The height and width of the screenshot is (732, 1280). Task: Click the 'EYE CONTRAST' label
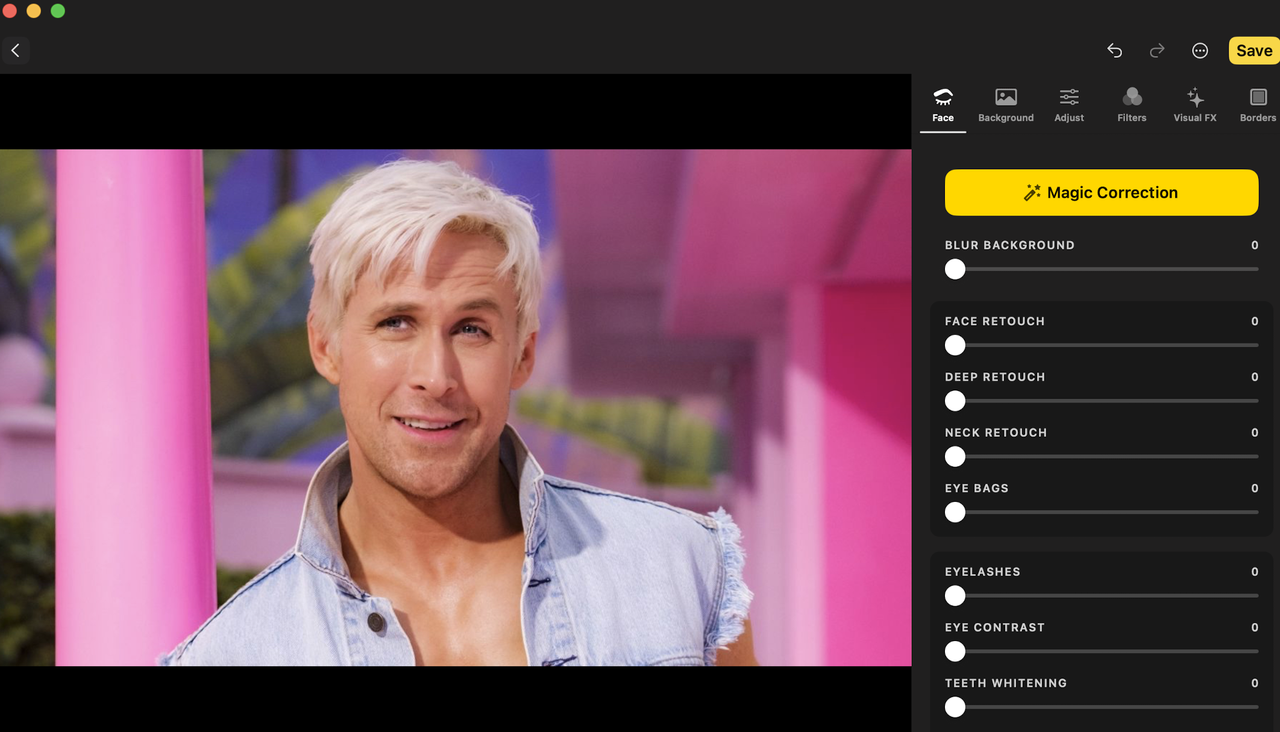coord(995,628)
